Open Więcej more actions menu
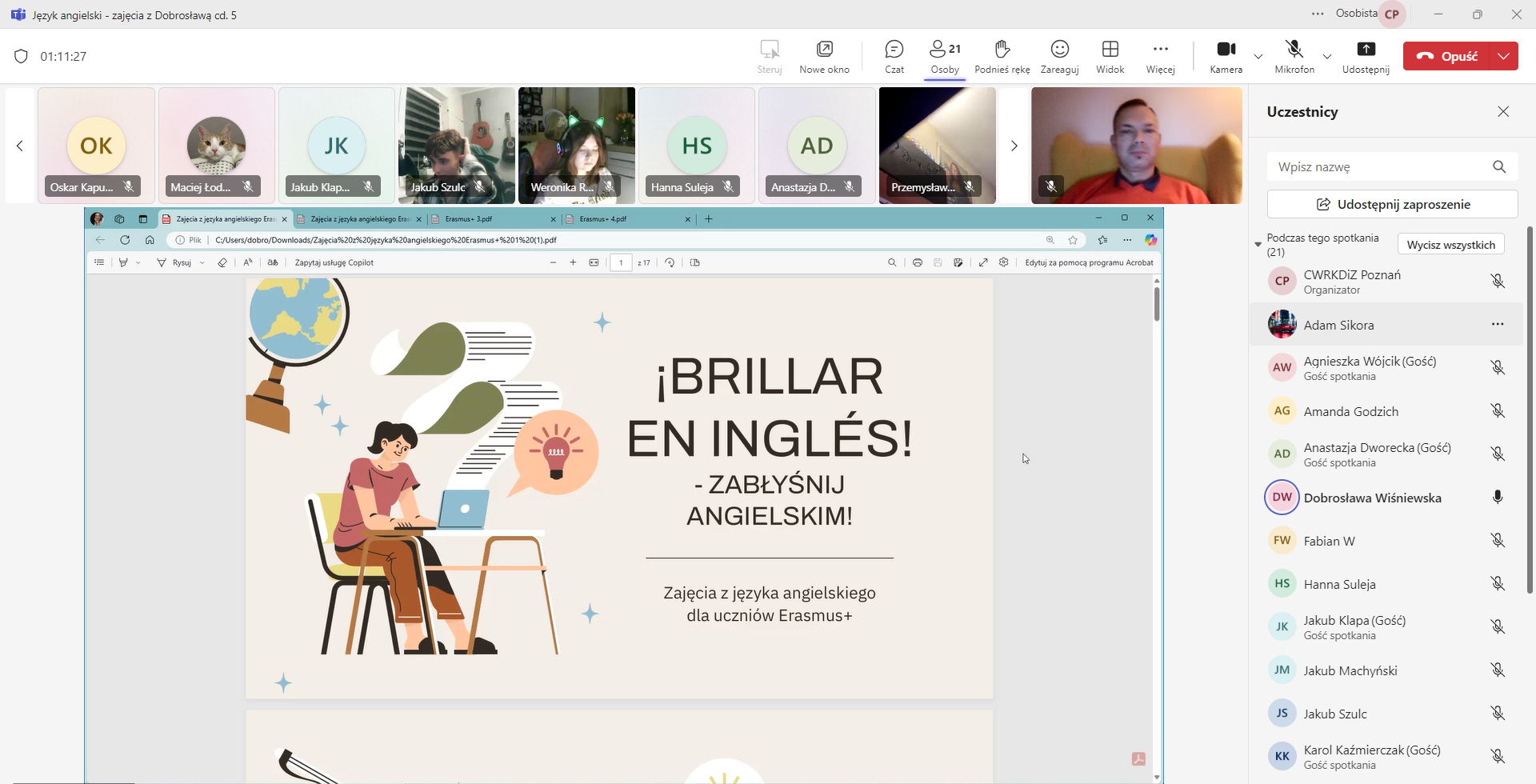This screenshot has width=1536, height=784. click(1160, 57)
